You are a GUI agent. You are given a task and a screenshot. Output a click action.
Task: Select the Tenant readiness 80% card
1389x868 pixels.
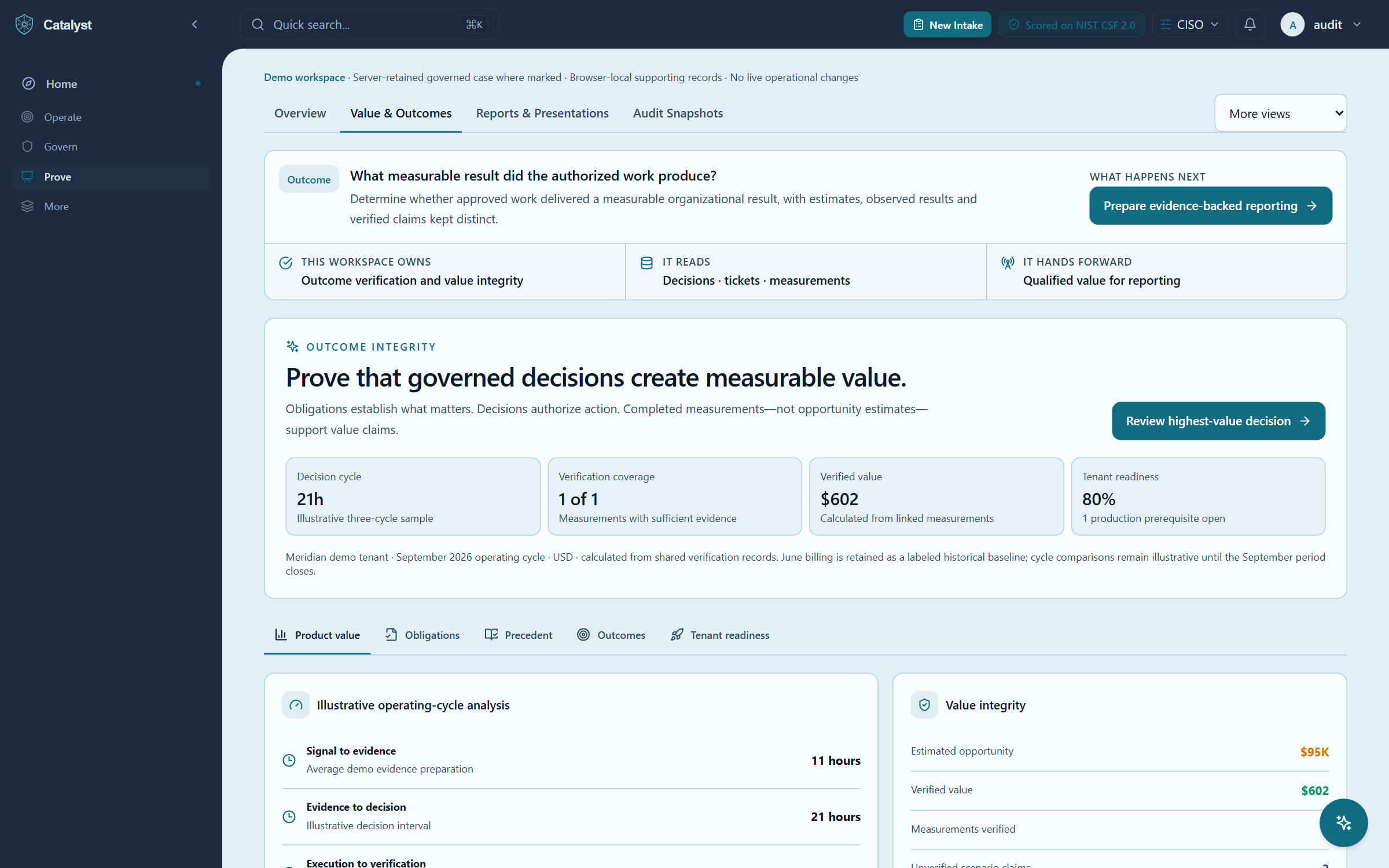click(x=1198, y=496)
